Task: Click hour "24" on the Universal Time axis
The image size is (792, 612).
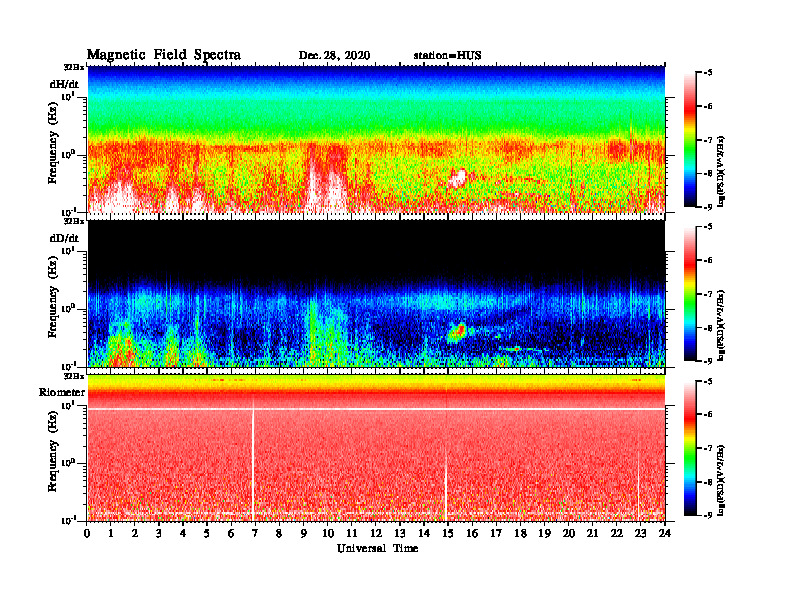Action: click(665, 533)
